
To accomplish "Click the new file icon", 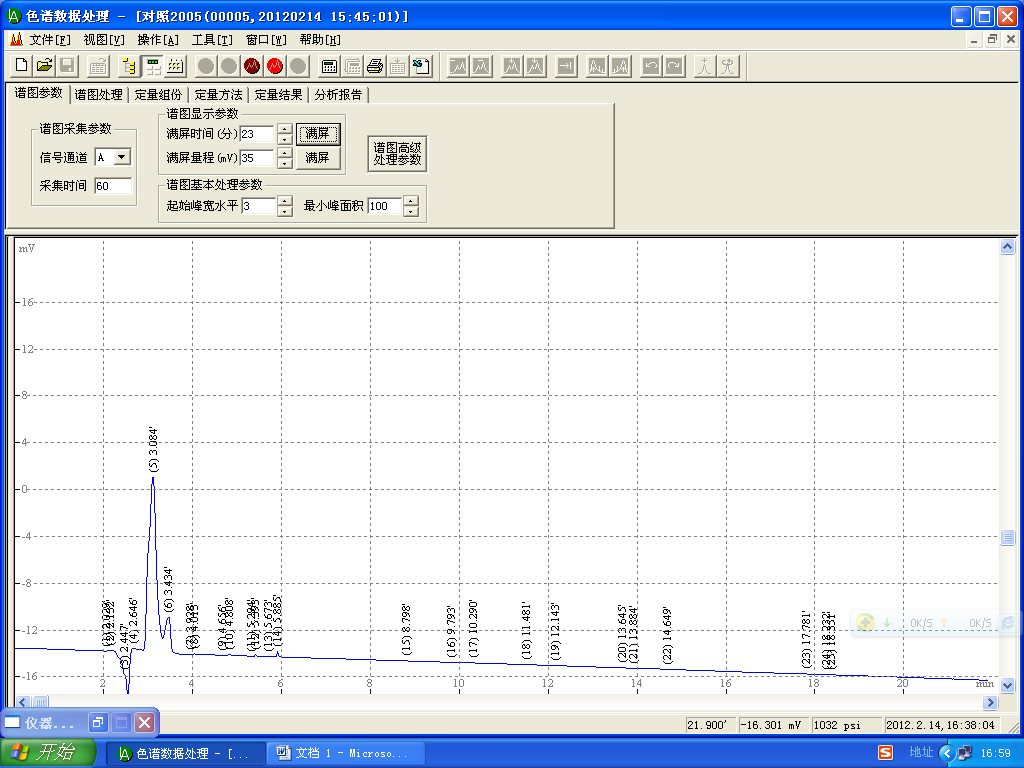I will coord(22,66).
